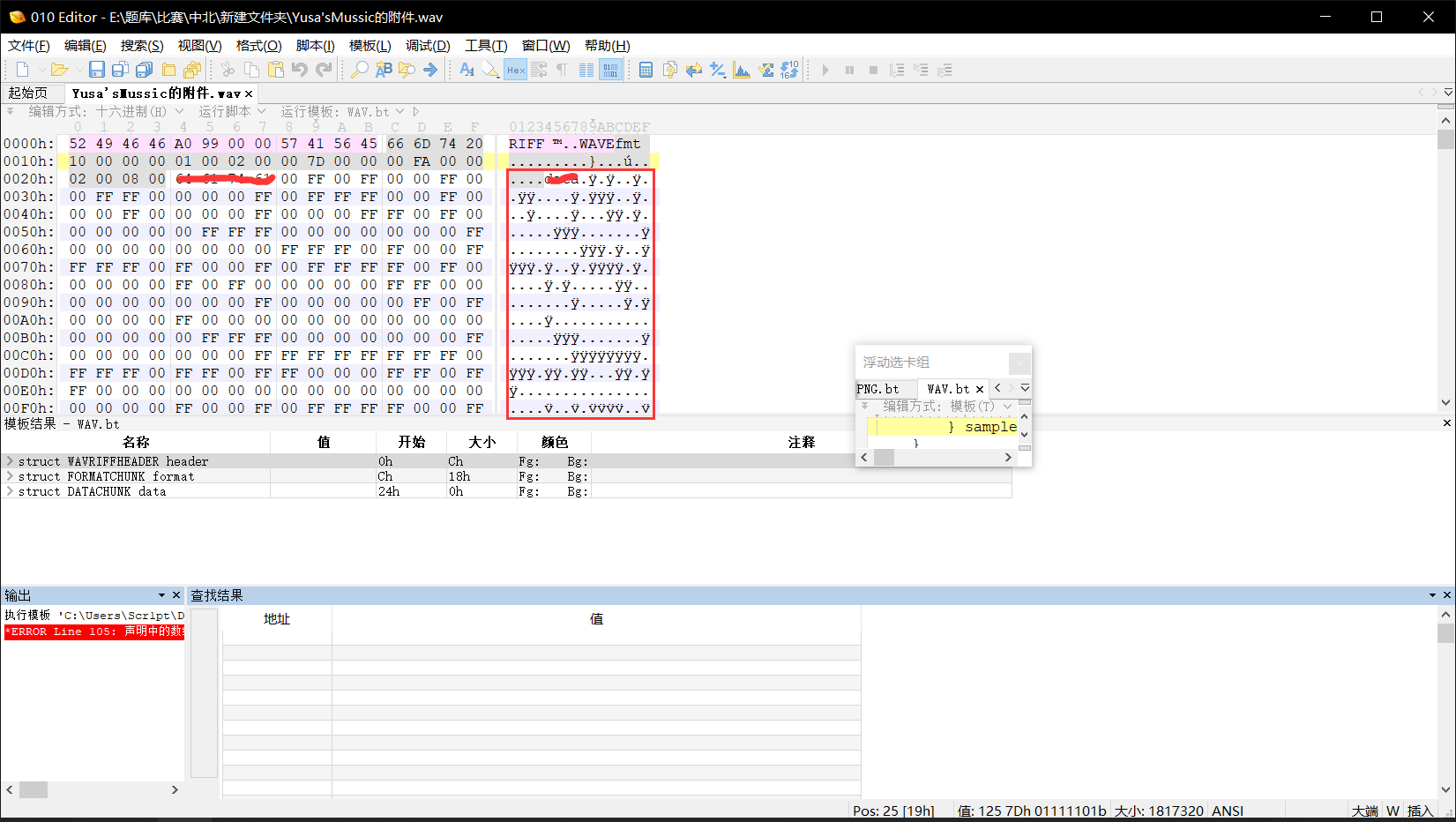Image resolution: width=1456 pixels, height=822 pixels.
Task: Toggle the Hex edit mode button
Action: coord(516,70)
